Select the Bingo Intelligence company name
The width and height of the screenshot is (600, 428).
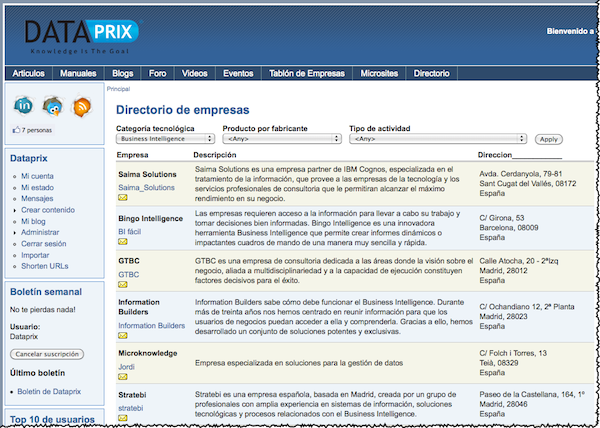150,219
